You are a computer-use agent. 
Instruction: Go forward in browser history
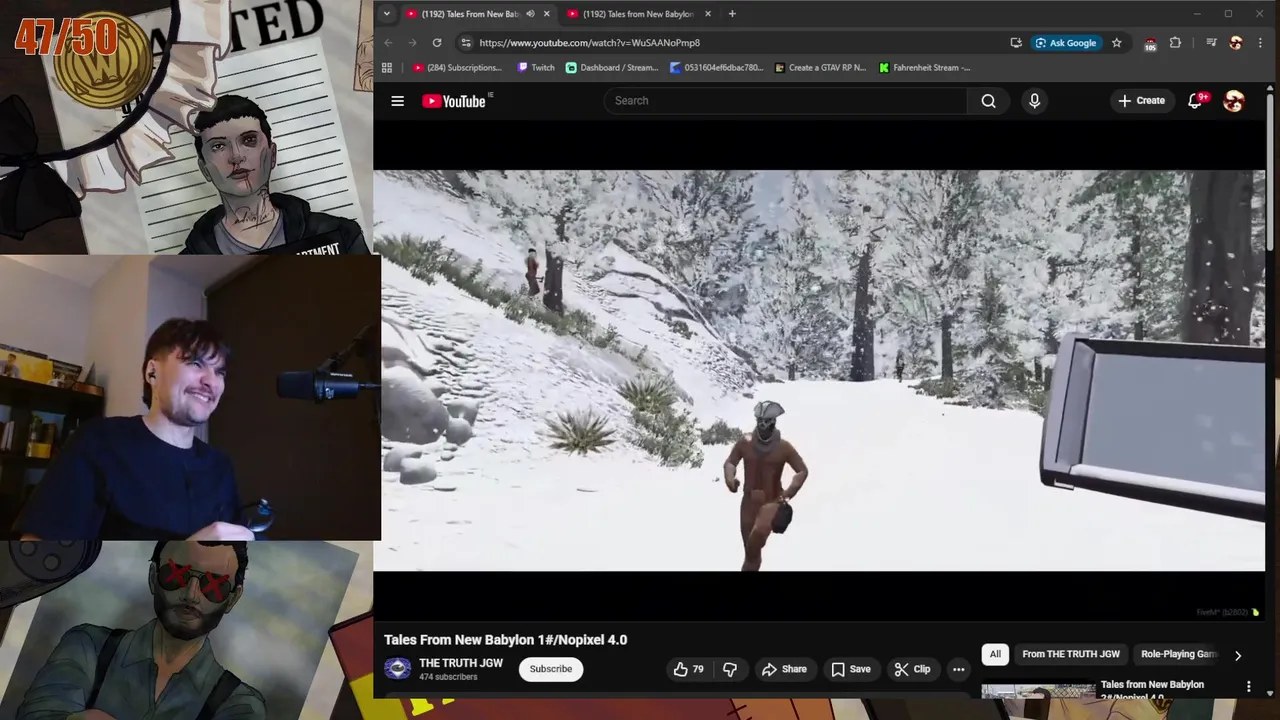point(412,43)
